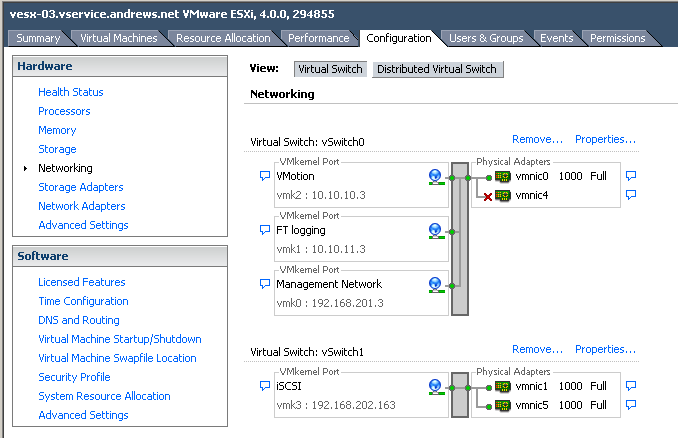Image resolution: width=678 pixels, height=438 pixels.
Task: Click the vSwitch0 gray switch bar graphic
Action: pyautogui.click(x=460, y=239)
